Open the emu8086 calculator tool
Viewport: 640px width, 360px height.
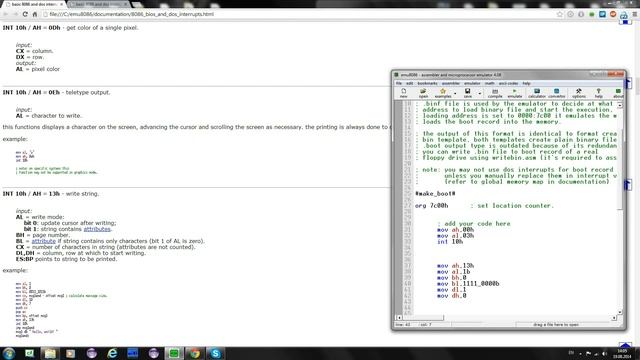tap(537, 93)
